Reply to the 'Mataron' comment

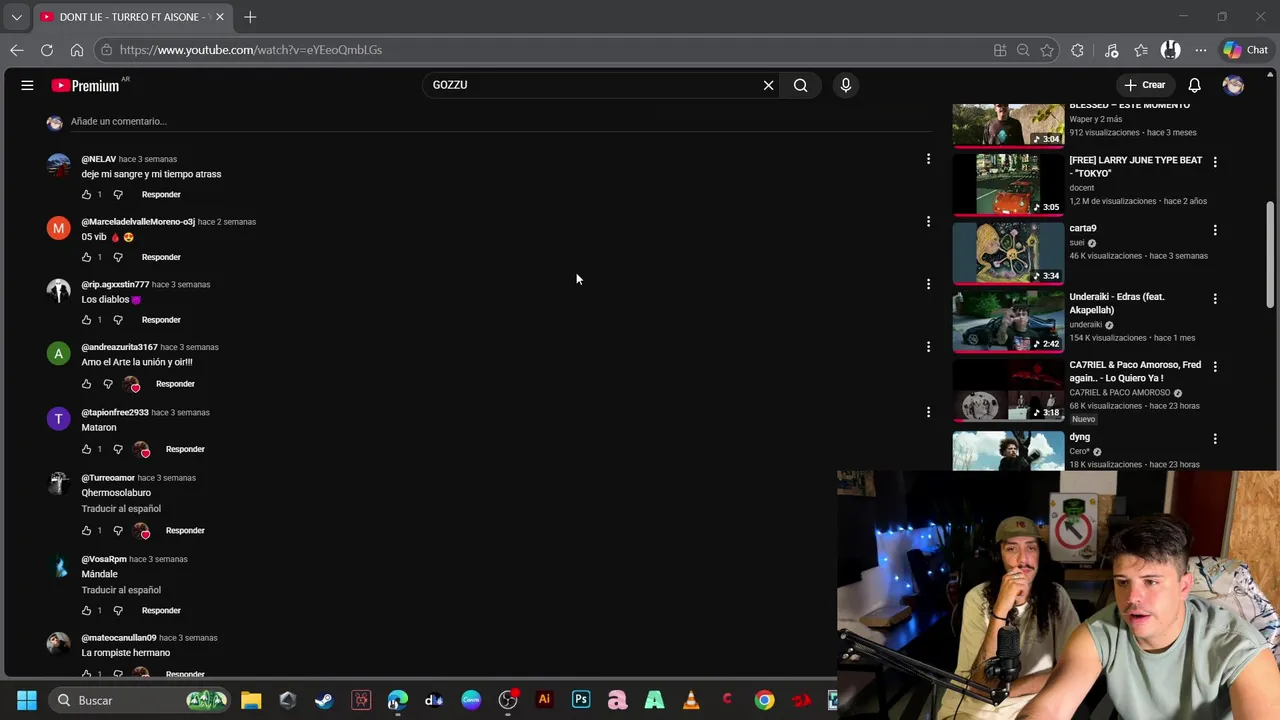pyautogui.click(x=185, y=449)
